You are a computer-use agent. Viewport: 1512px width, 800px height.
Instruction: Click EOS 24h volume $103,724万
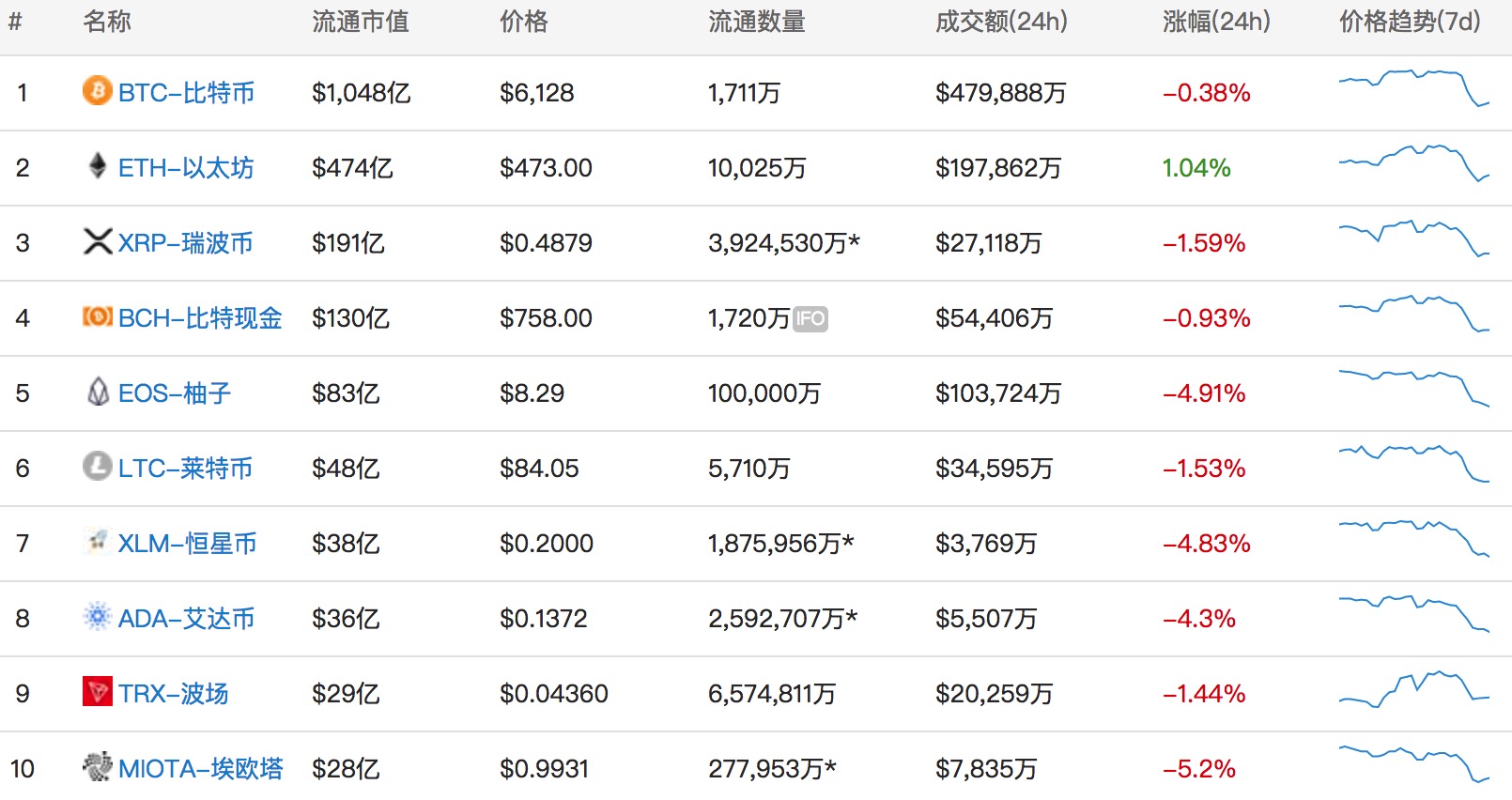[x=998, y=393]
